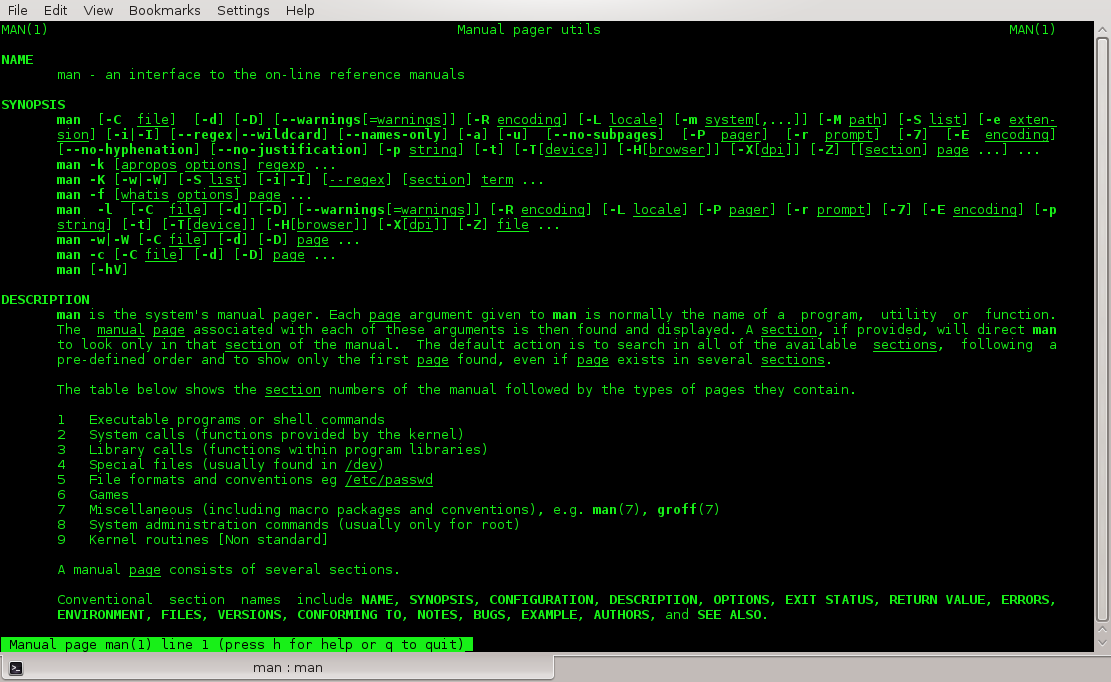Open the Edit menu
Viewport: 1111px width, 682px height.
point(55,11)
